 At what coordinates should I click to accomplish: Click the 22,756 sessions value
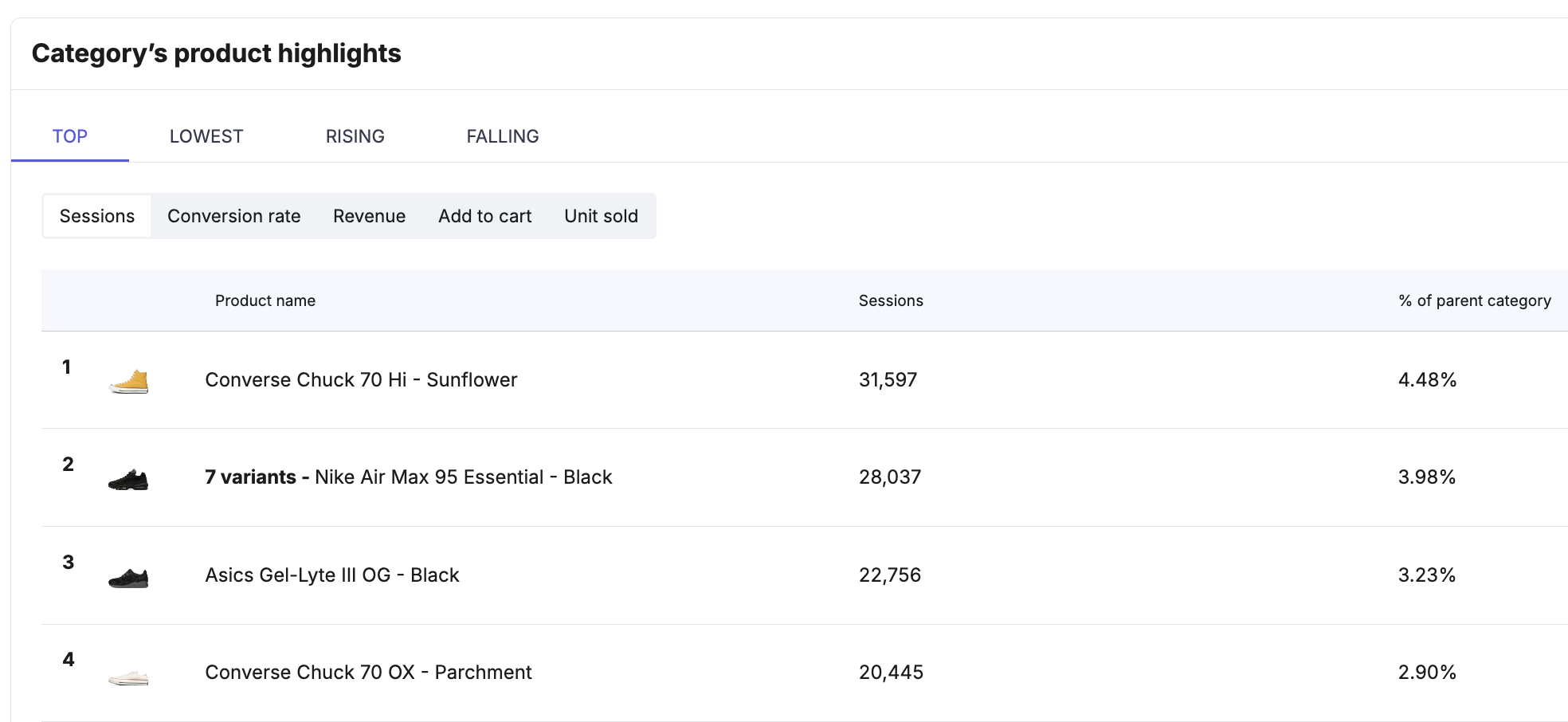point(890,575)
